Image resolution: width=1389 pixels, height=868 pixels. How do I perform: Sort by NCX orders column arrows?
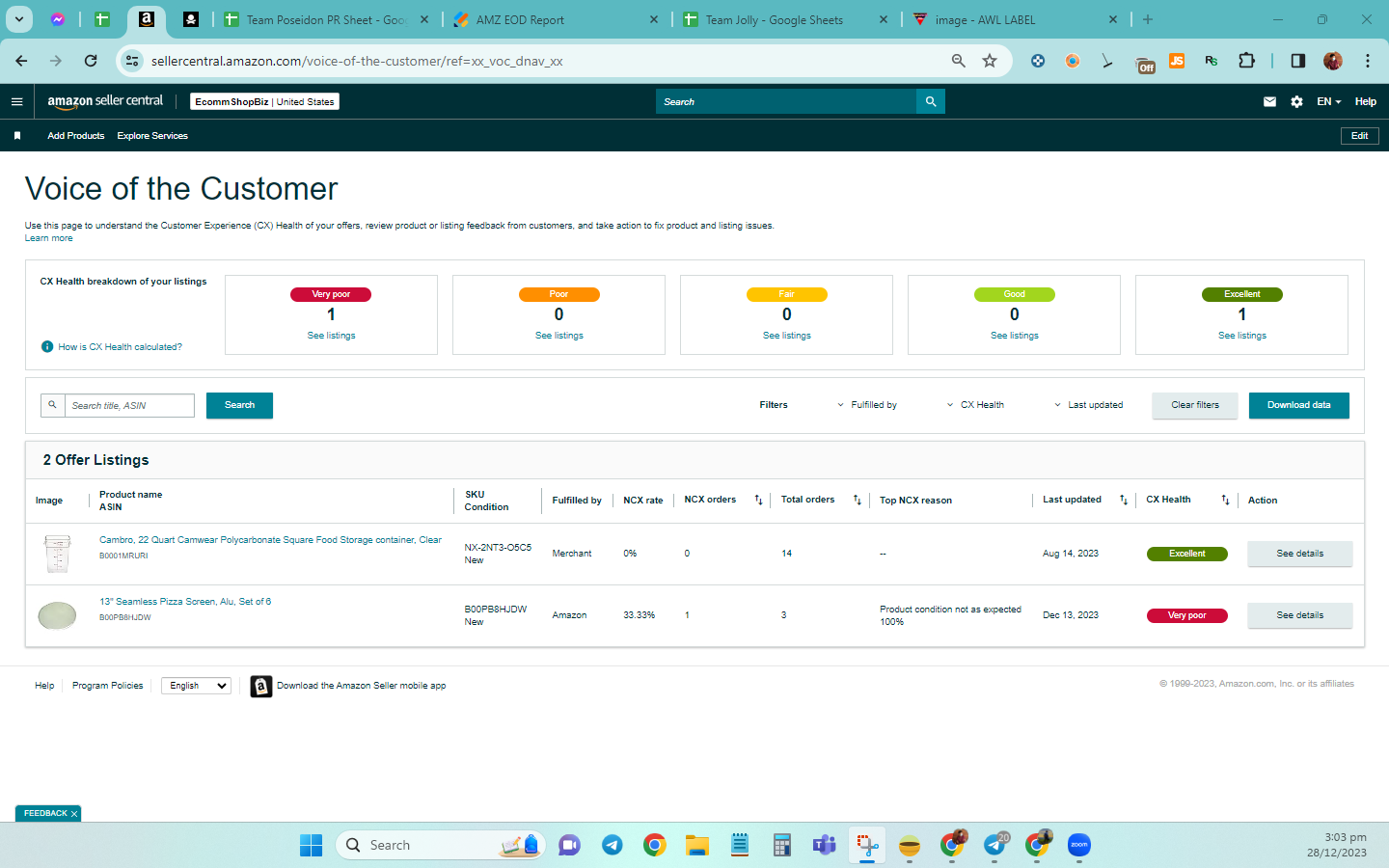point(758,500)
